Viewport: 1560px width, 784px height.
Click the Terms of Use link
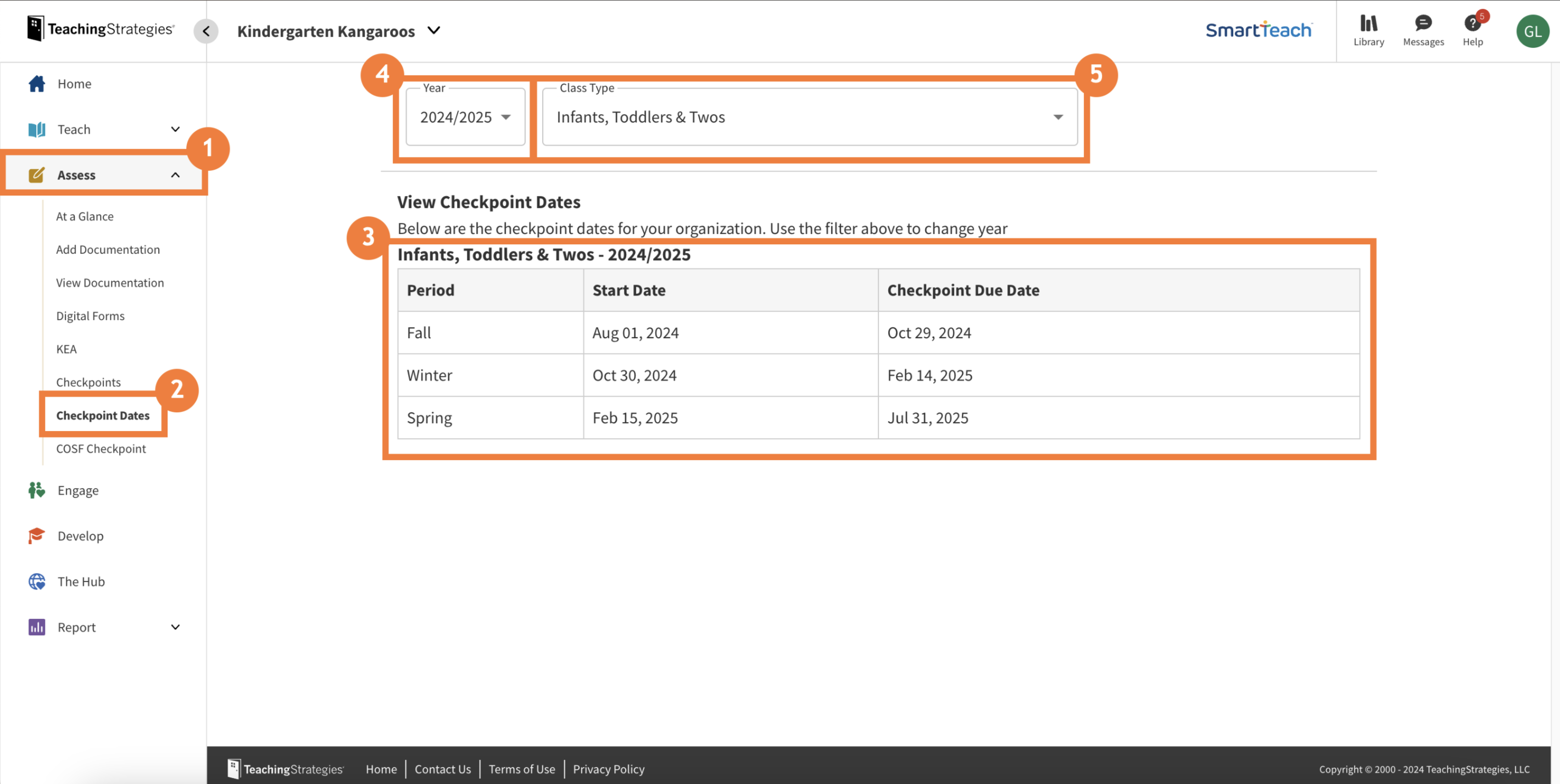point(521,769)
